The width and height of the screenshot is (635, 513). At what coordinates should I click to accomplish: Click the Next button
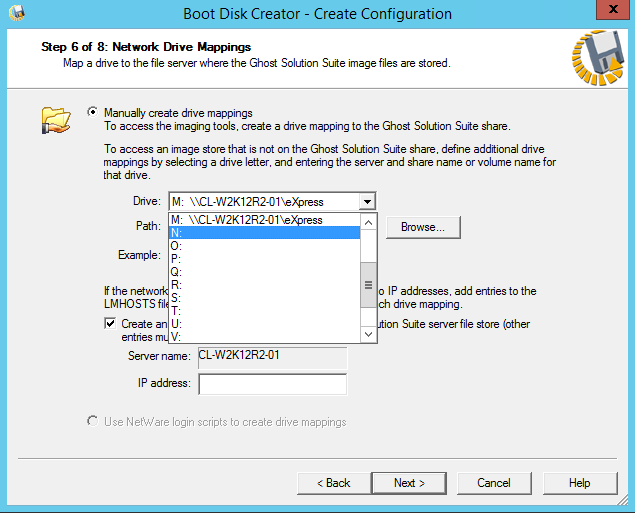409,483
